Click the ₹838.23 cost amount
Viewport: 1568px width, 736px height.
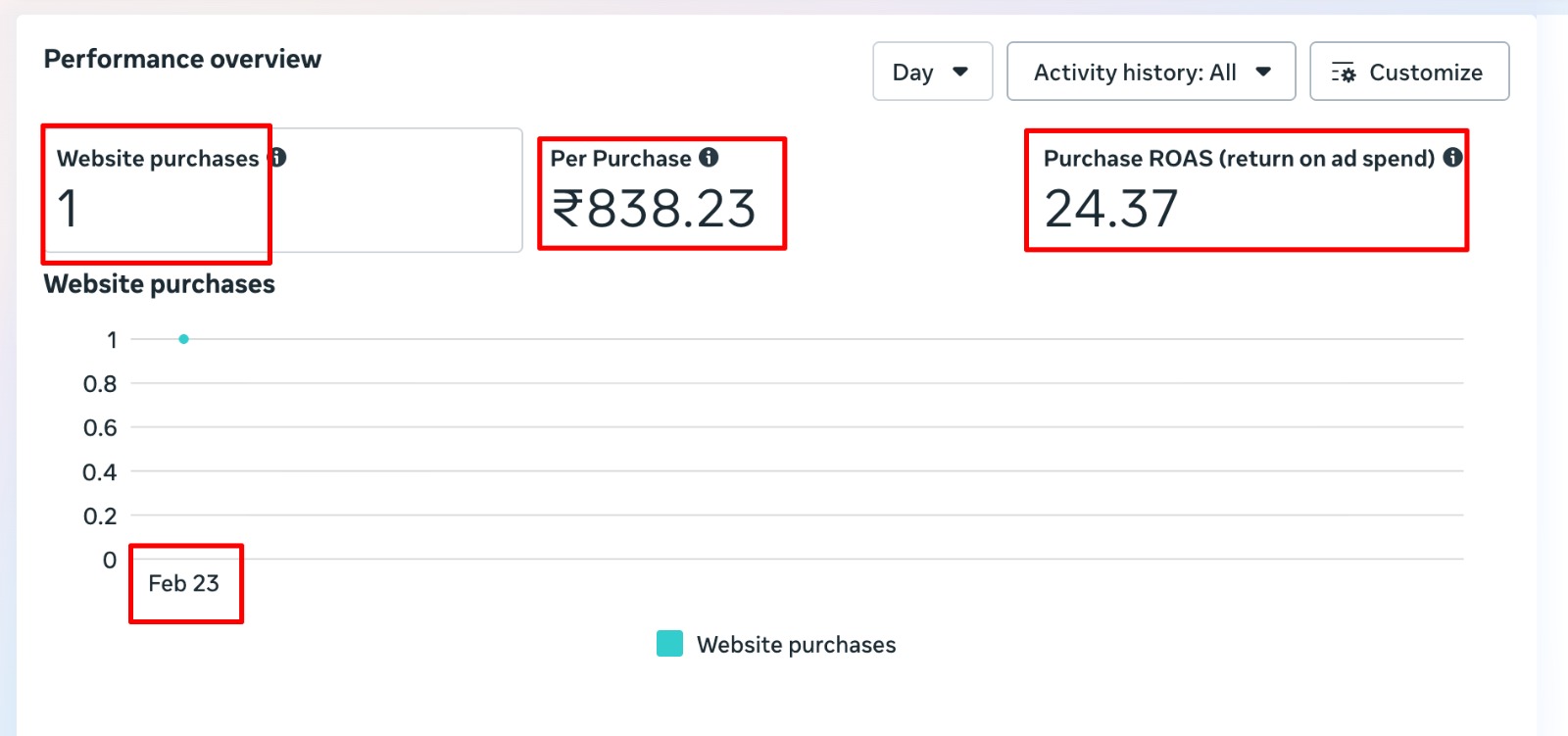654,209
